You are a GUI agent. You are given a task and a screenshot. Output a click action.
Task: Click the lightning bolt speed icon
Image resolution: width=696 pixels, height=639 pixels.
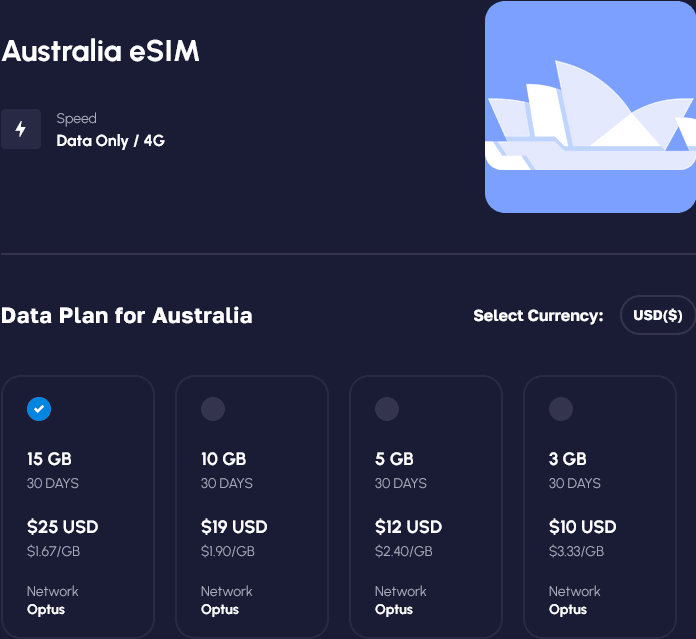coord(21,129)
